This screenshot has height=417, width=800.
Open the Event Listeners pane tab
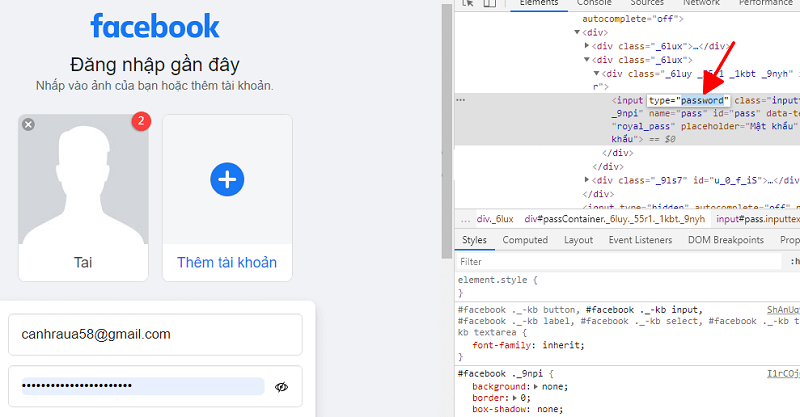click(x=640, y=240)
